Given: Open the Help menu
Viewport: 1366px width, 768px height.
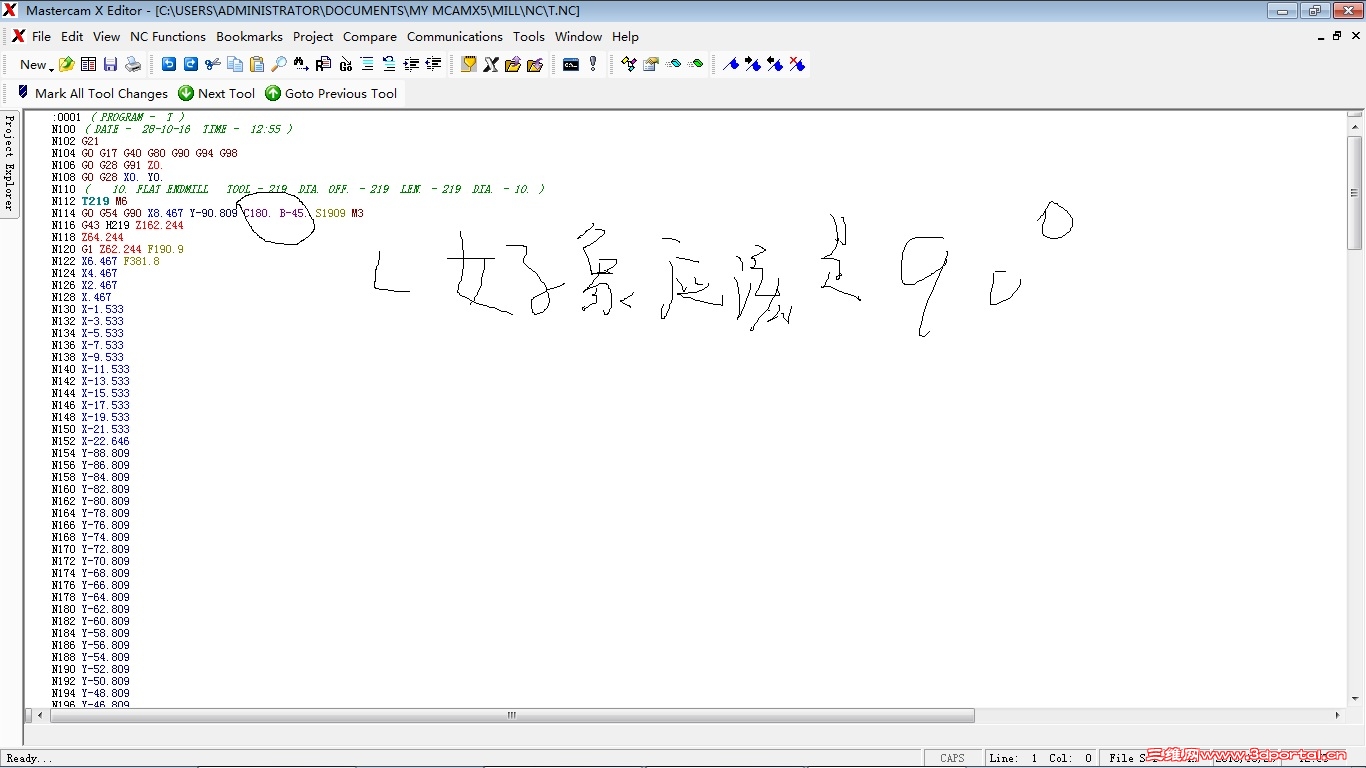Looking at the screenshot, I should point(625,36).
